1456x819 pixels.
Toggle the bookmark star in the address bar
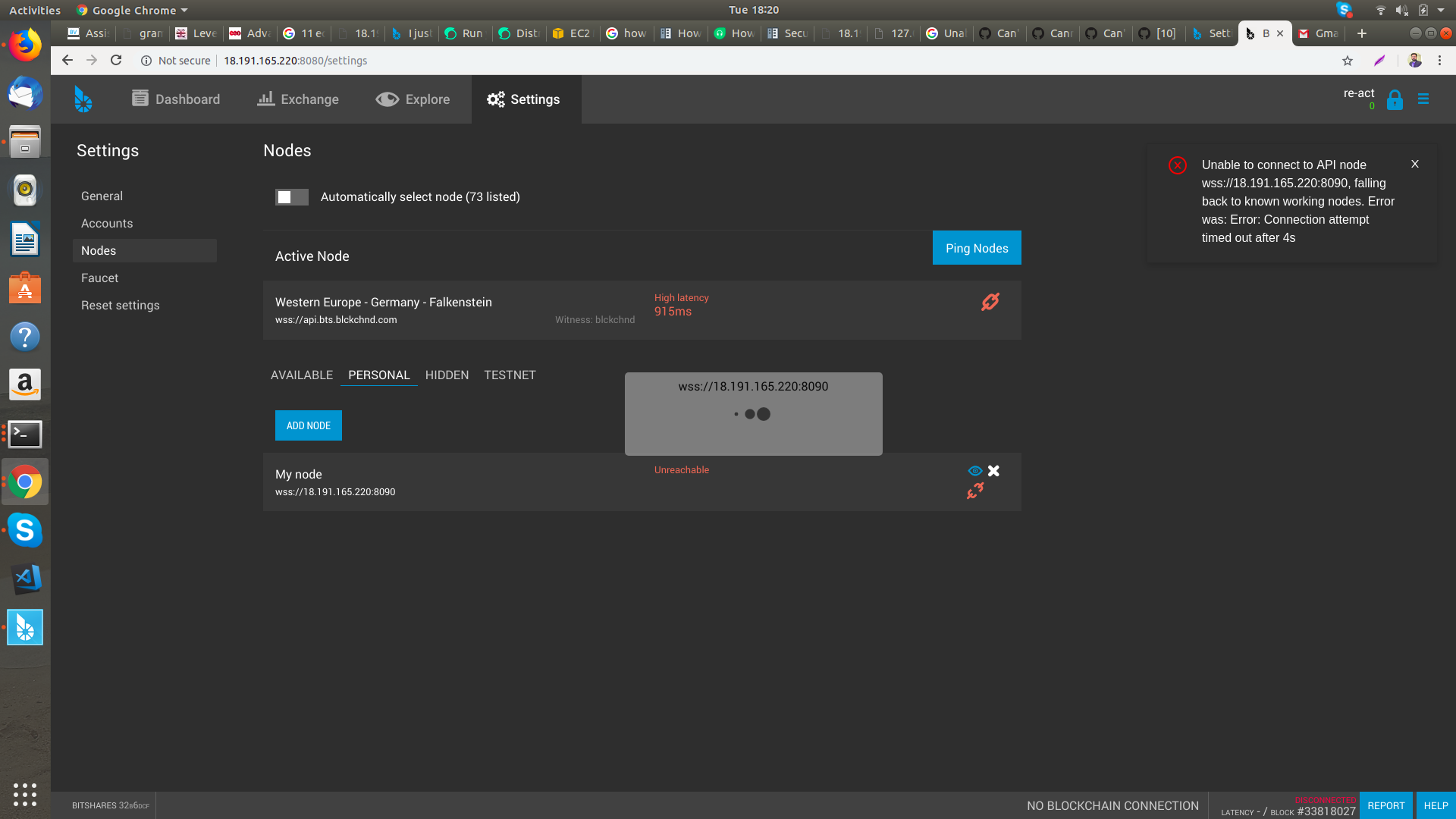coord(1349,60)
